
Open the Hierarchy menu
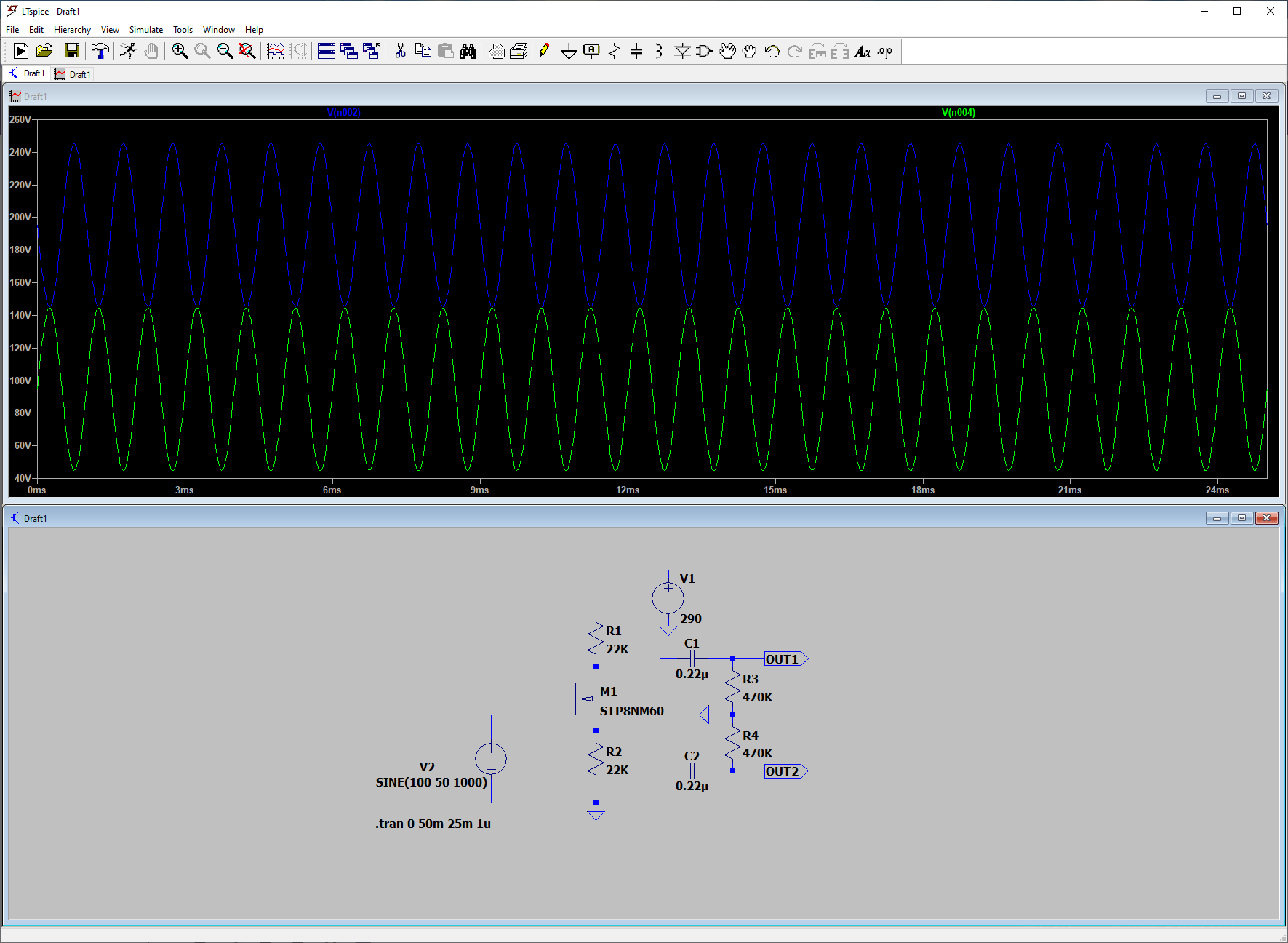tap(72, 30)
